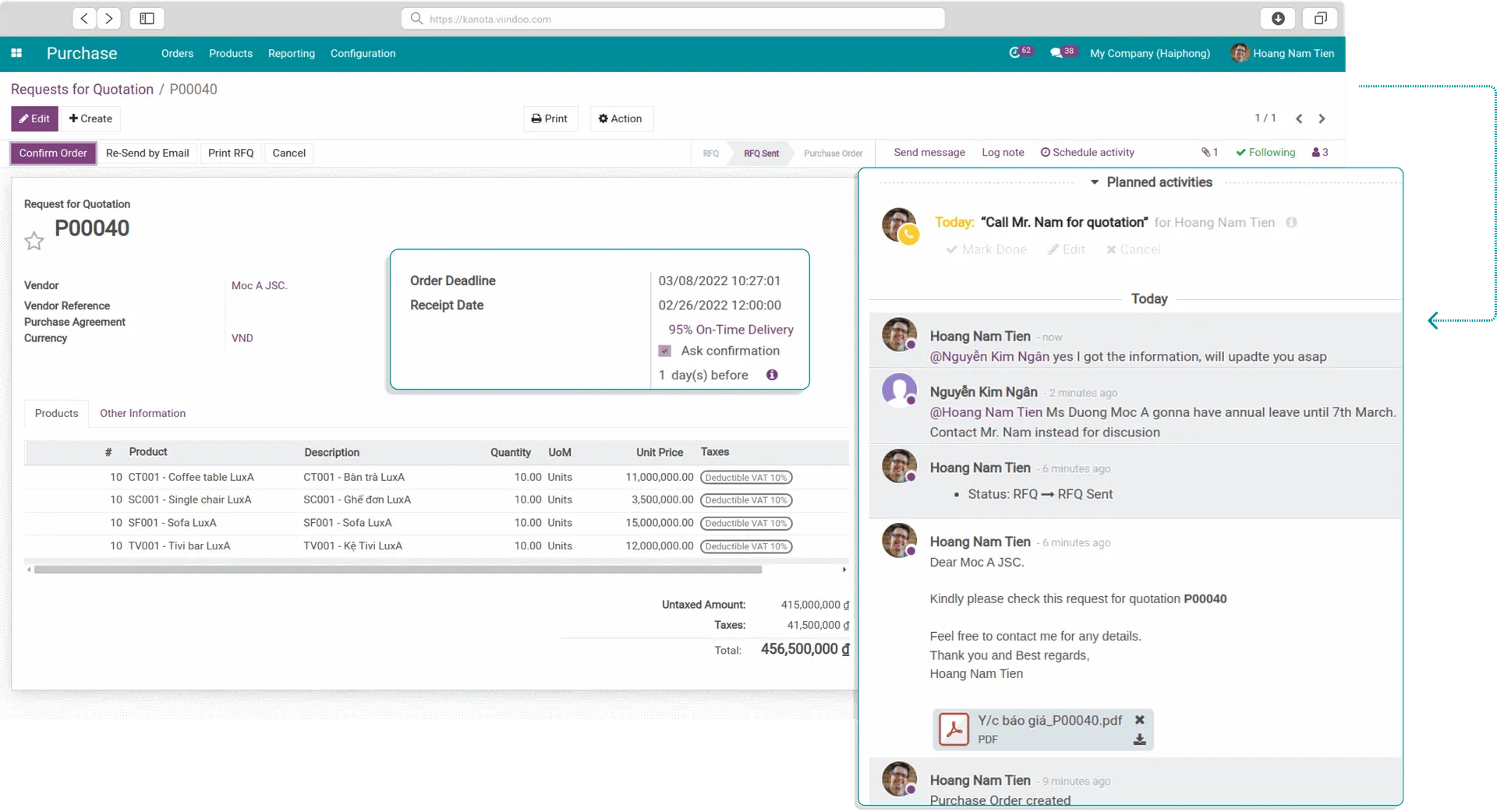The height and width of the screenshot is (812, 1497).
Task: Select Purchase Order status stage
Action: pyautogui.click(x=833, y=153)
